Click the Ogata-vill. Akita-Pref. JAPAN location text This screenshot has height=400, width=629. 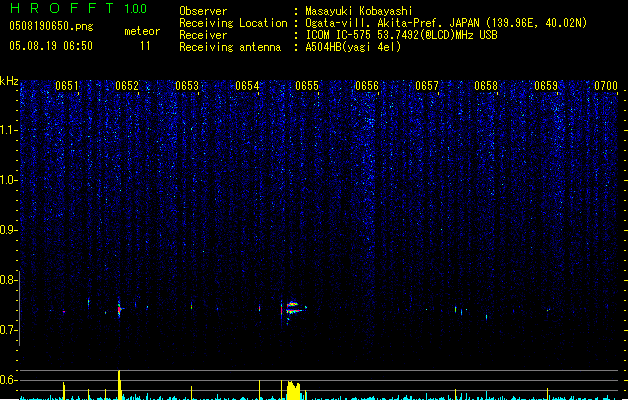[446, 23]
